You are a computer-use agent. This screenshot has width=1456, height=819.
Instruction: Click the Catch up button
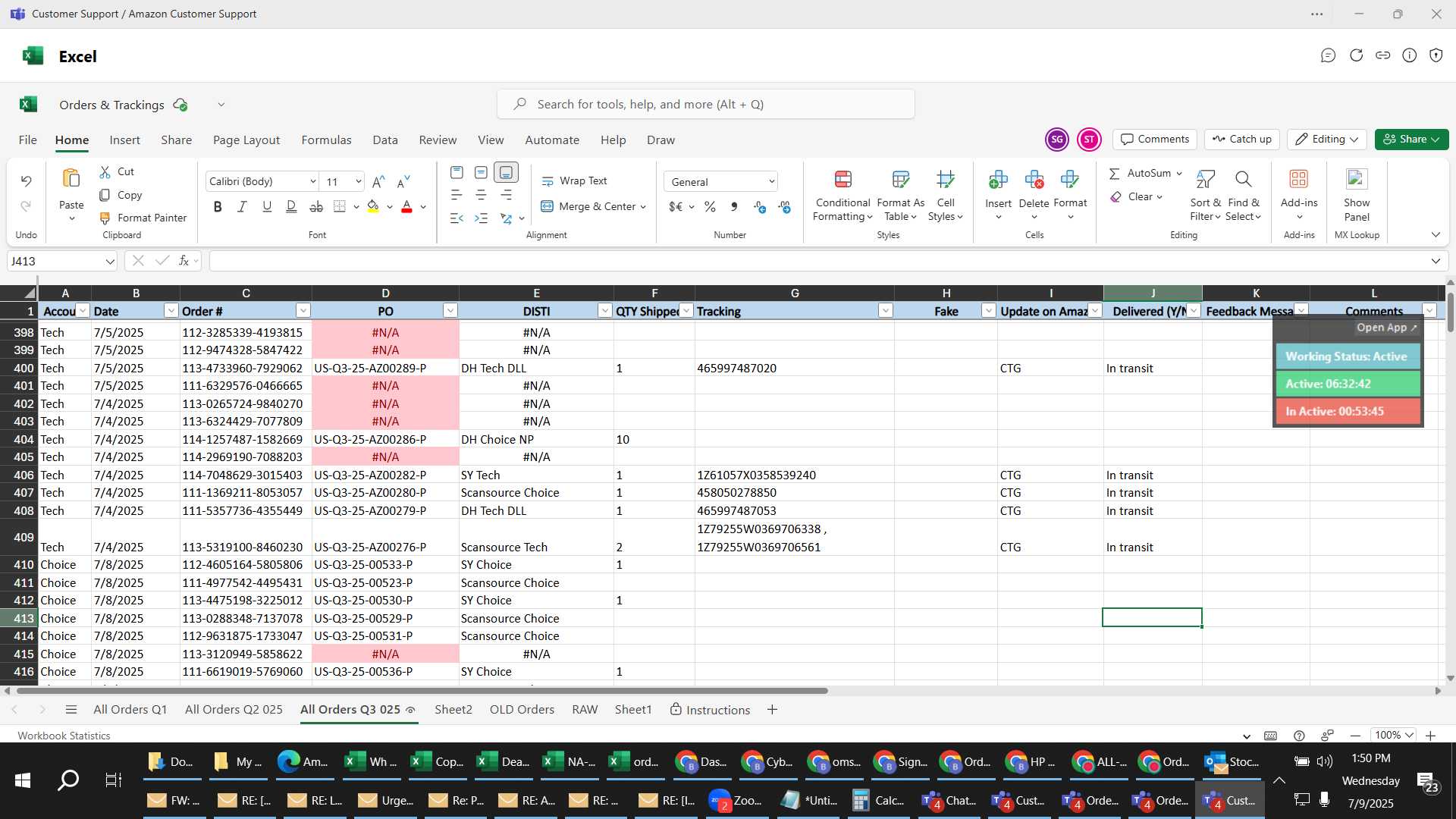pyautogui.click(x=1241, y=139)
